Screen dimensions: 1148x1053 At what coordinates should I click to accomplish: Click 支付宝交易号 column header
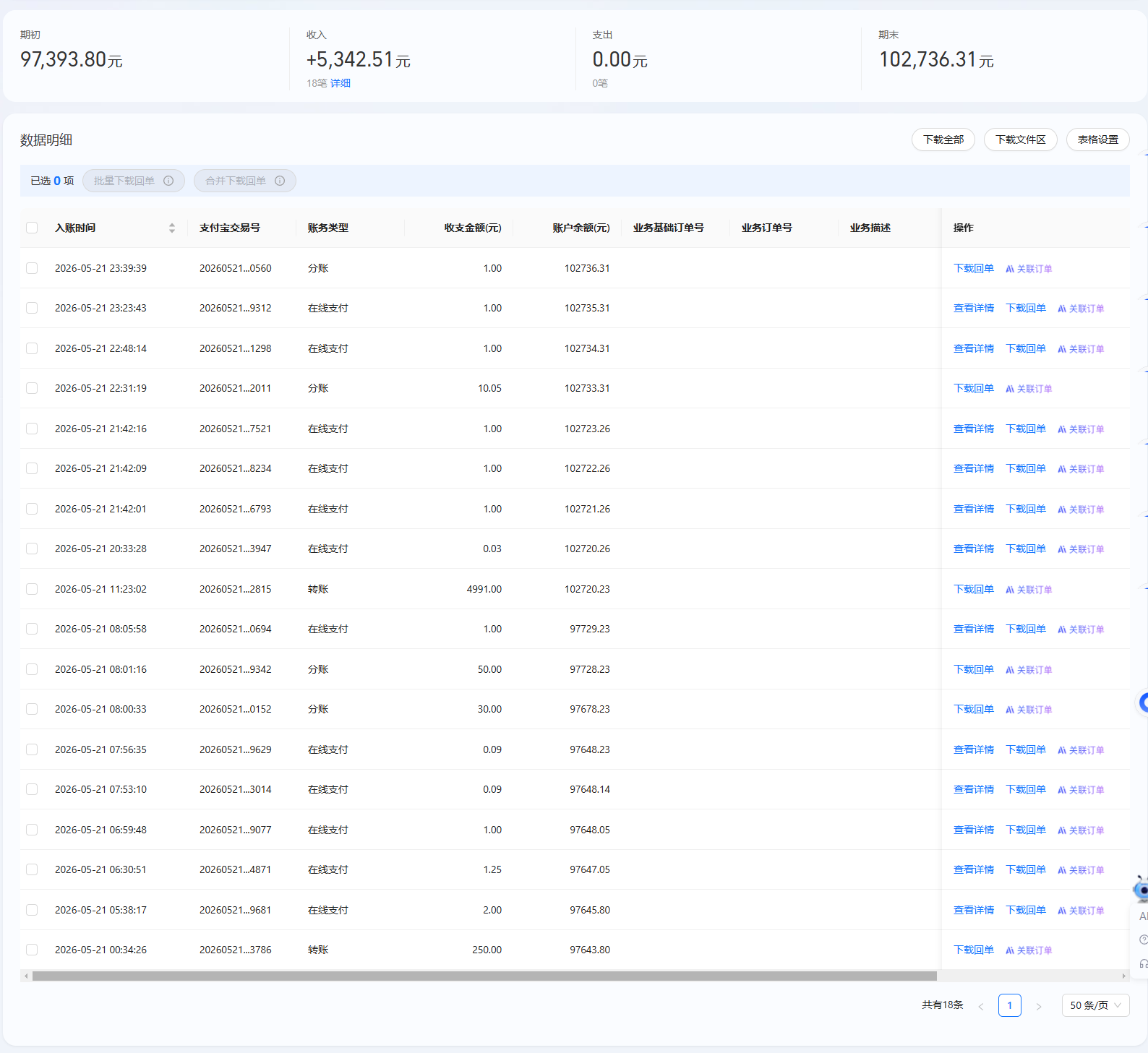pos(230,228)
